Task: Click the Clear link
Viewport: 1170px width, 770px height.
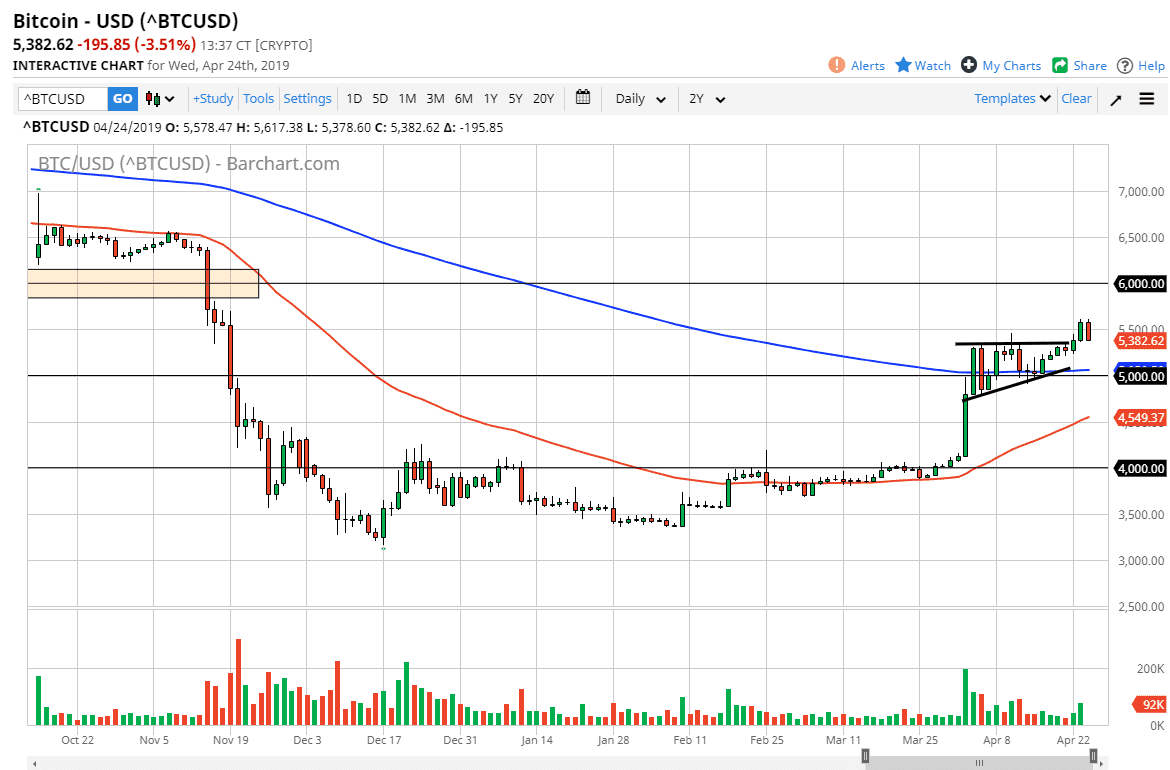Action: tap(1076, 98)
